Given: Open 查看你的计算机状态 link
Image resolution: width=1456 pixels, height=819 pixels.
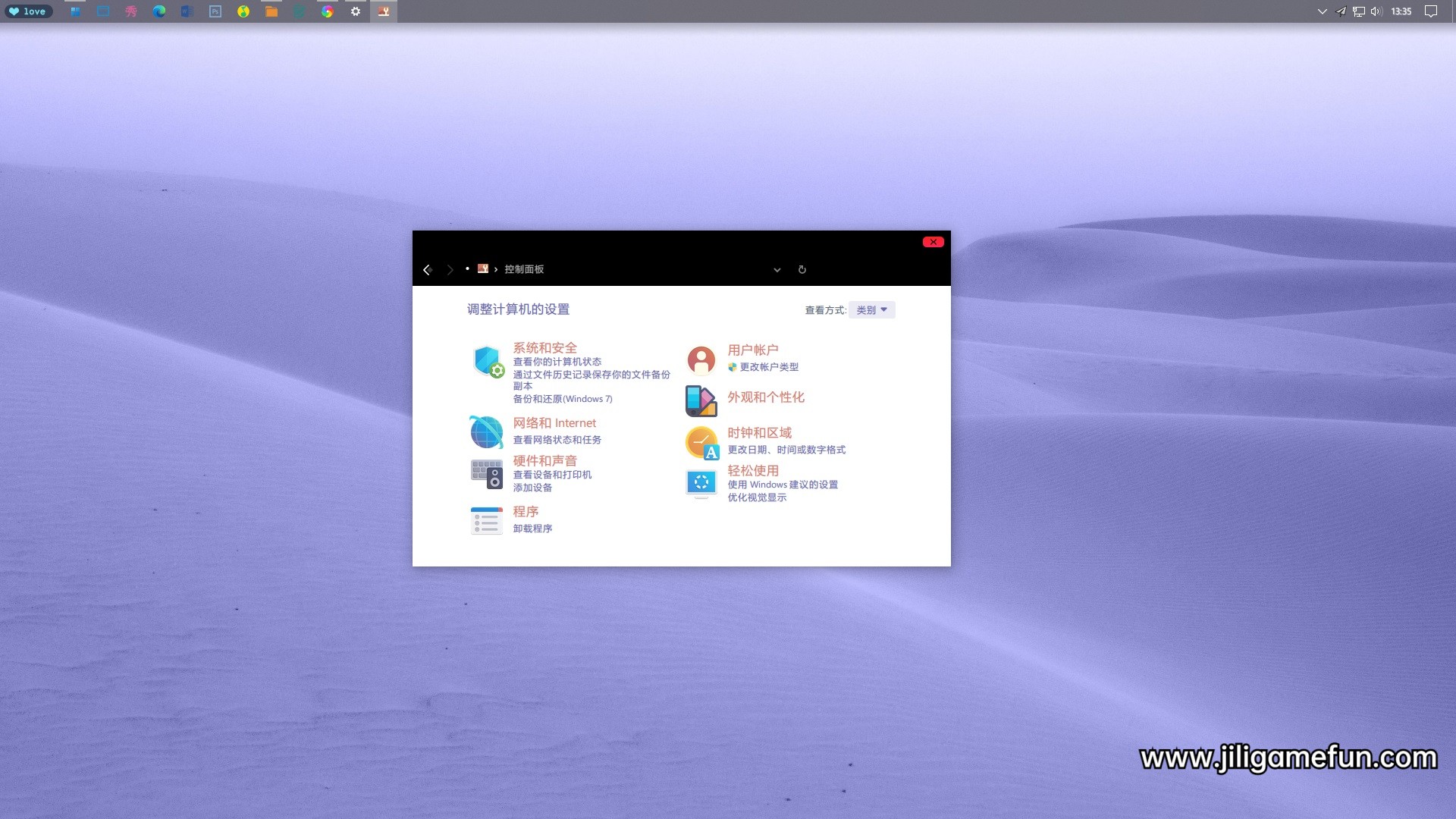Looking at the screenshot, I should click(557, 362).
